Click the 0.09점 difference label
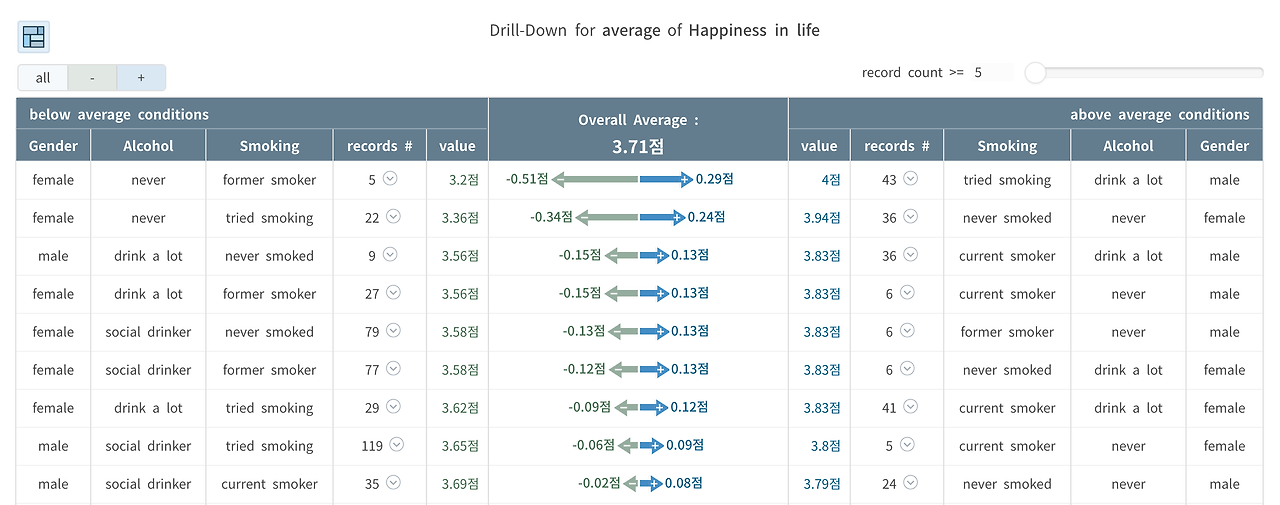The image size is (1280, 505). (685, 445)
